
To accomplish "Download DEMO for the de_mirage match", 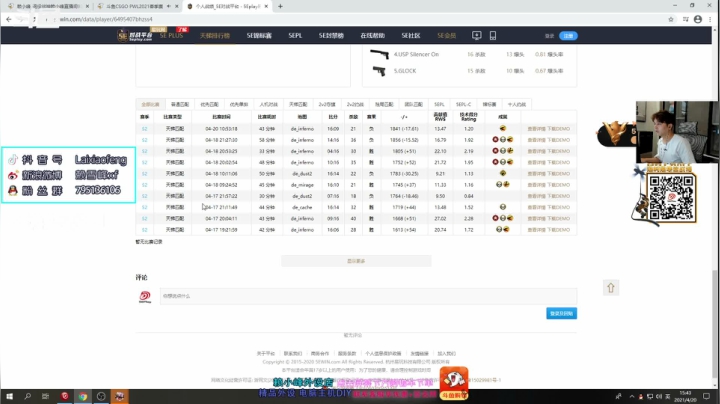I will coord(559,185).
